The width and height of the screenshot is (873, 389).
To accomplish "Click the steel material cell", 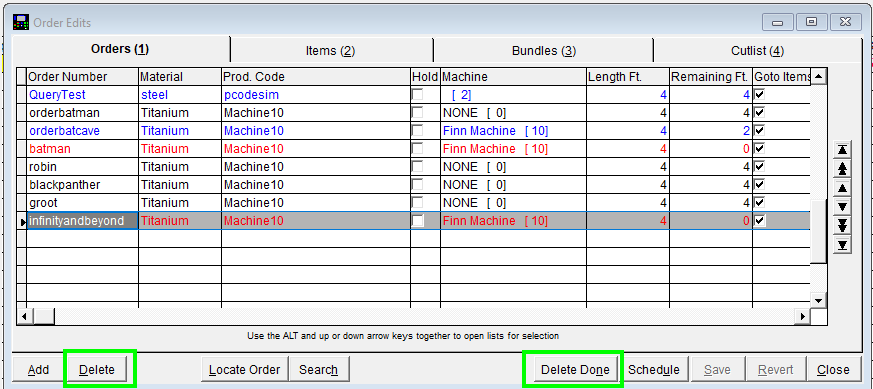I will coord(180,95).
